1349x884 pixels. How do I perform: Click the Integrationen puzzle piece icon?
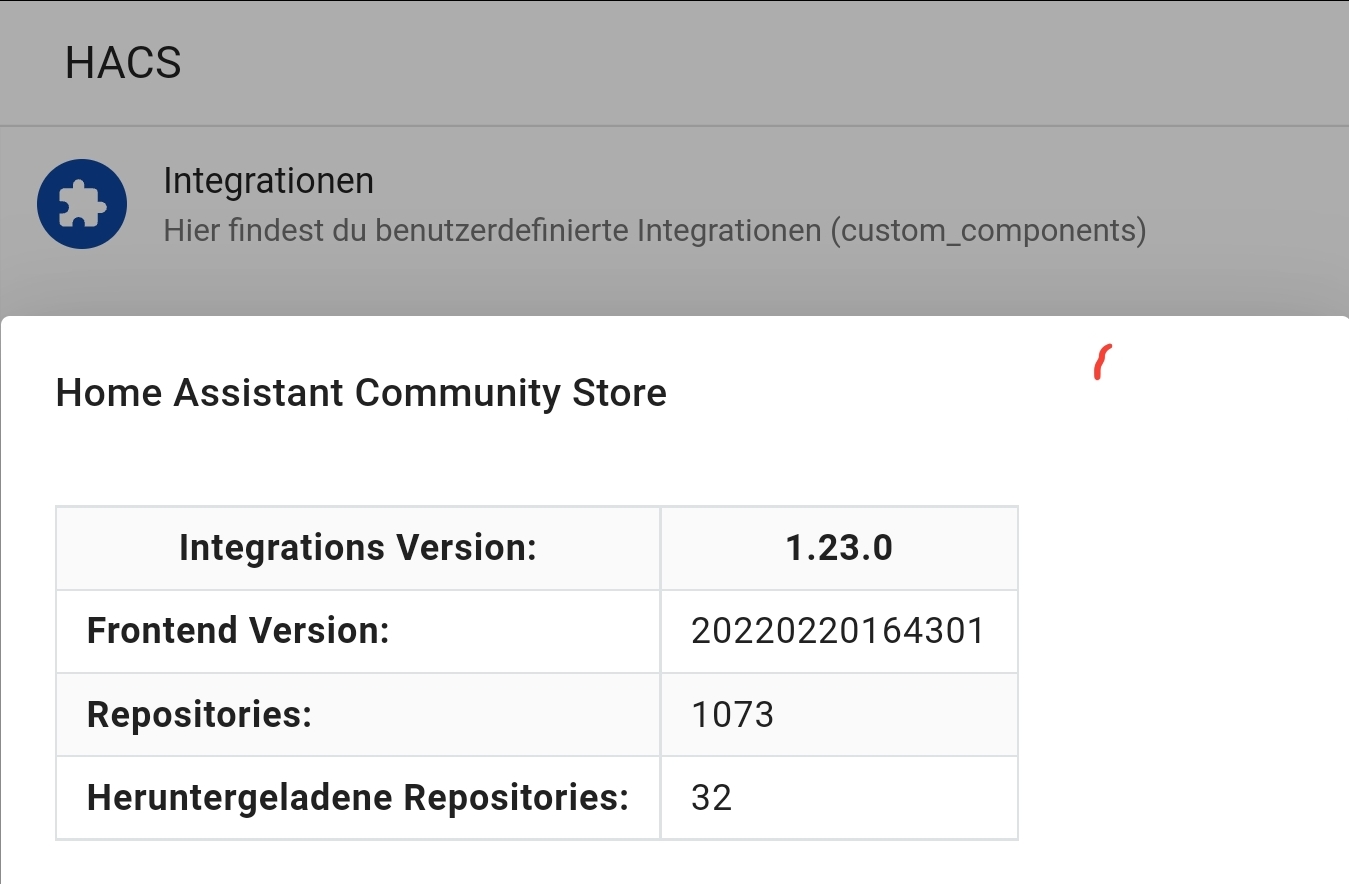pyautogui.click(x=82, y=204)
